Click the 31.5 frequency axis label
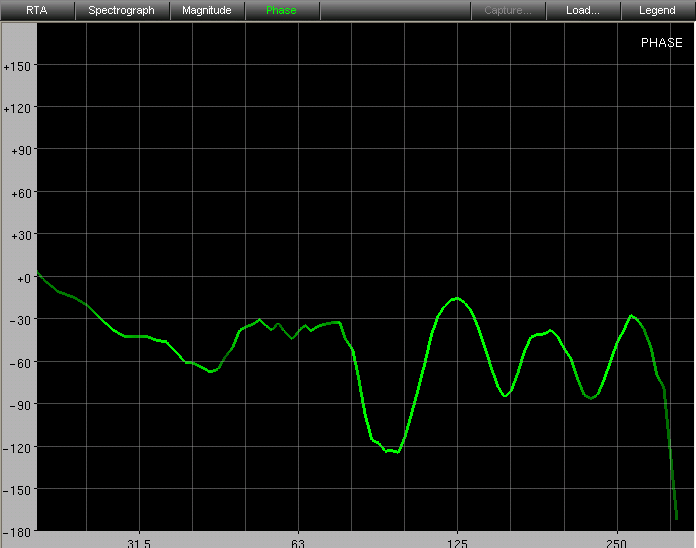 tap(139, 543)
